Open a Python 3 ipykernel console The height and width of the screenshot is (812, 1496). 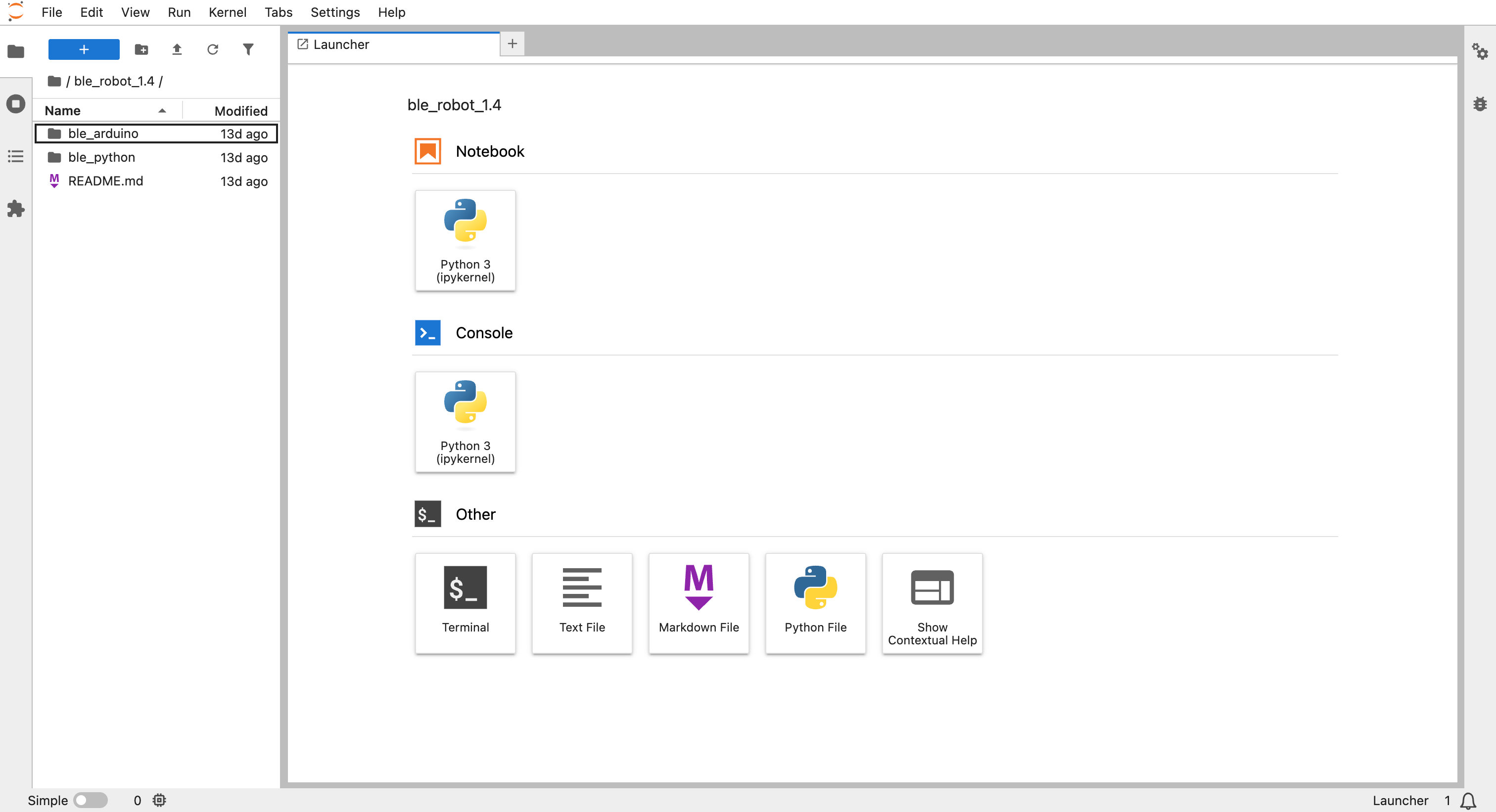(465, 422)
